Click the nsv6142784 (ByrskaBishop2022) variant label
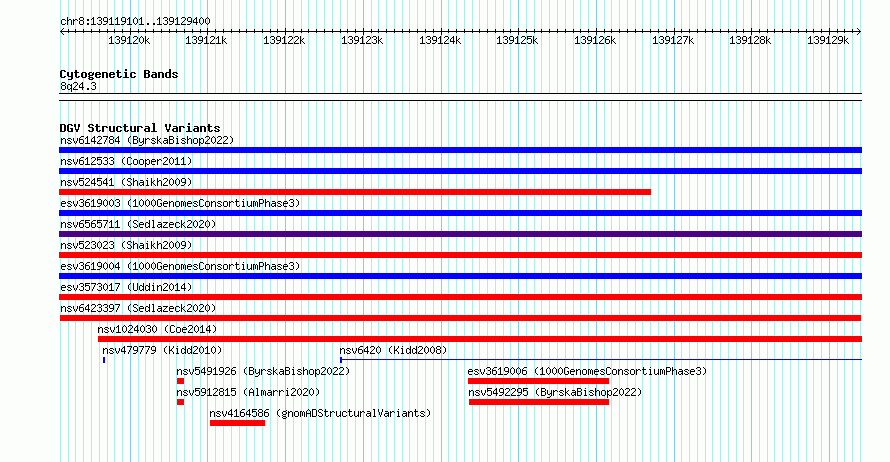 pyautogui.click(x=147, y=140)
